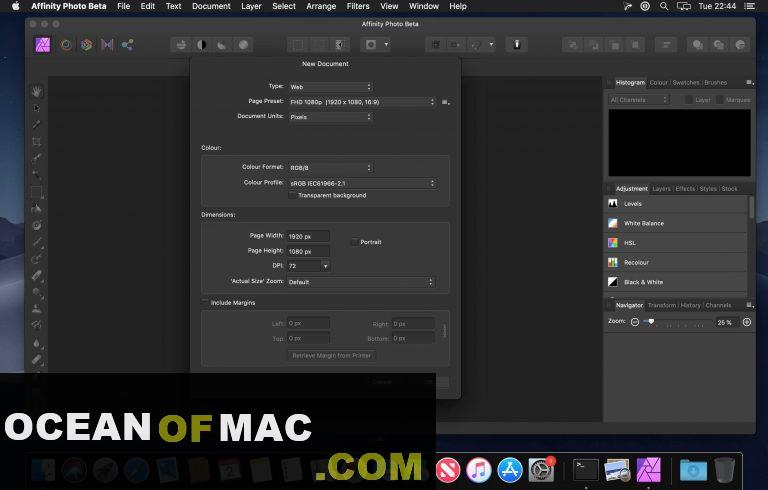
Task: Open Spotlight search in menu bar
Action: [x=664, y=6]
